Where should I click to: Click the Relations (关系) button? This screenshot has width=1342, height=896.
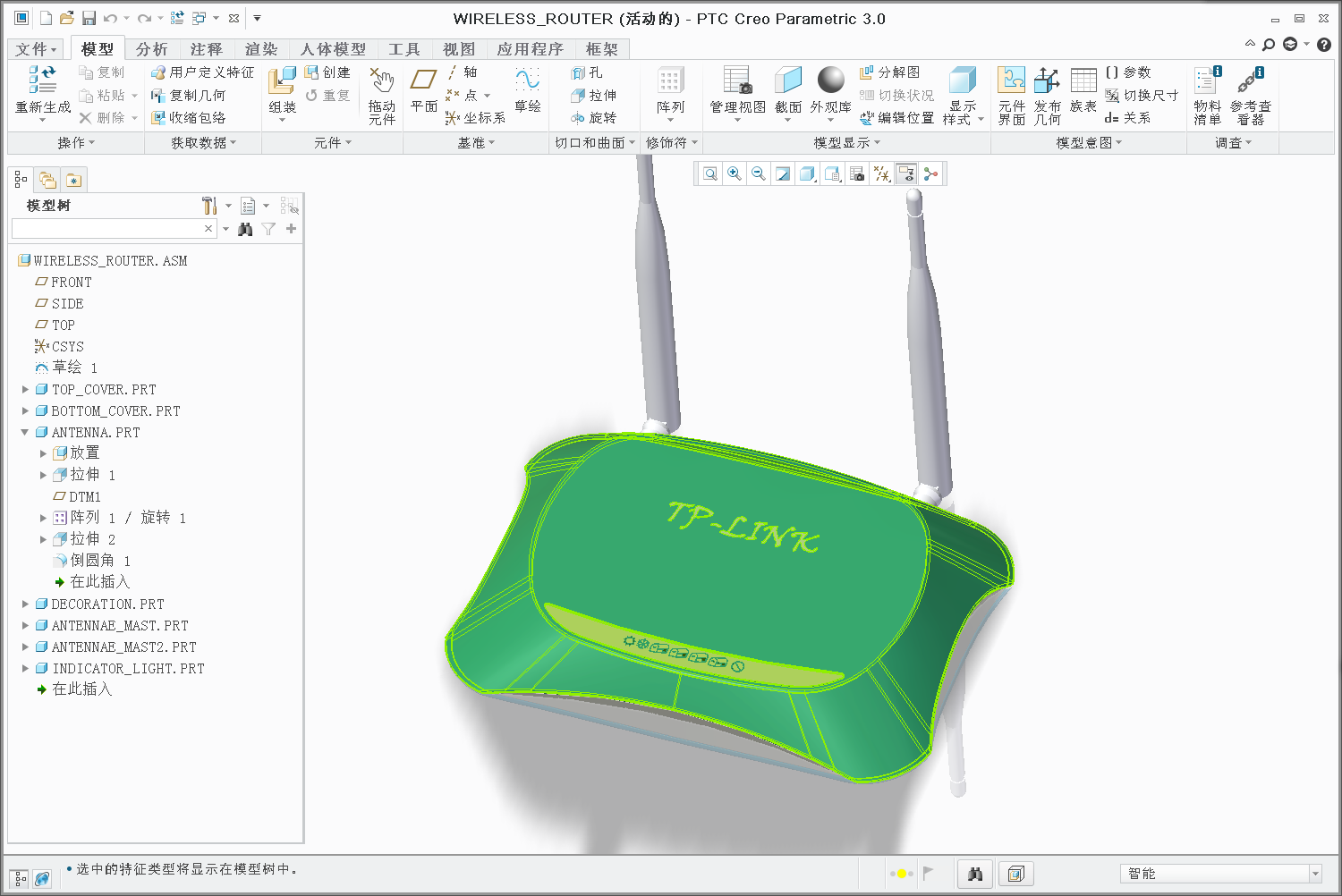(1127, 117)
